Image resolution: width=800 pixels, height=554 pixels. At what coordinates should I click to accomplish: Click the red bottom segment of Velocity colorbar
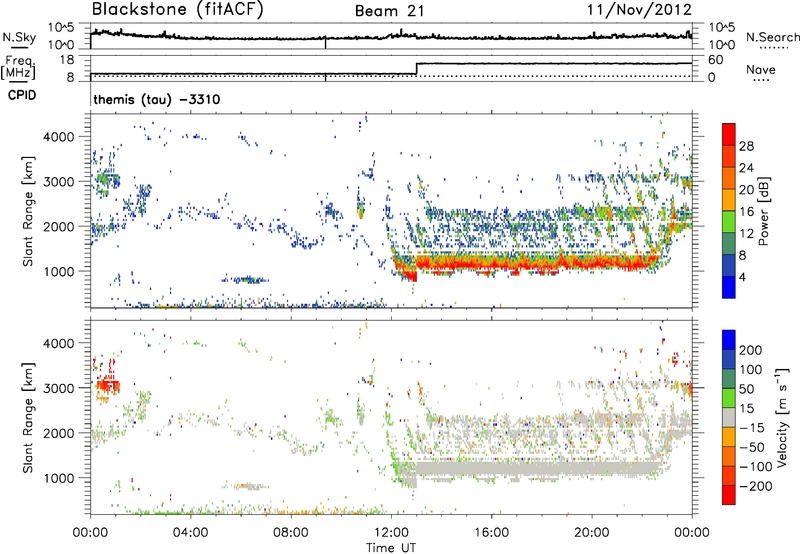point(729,495)
